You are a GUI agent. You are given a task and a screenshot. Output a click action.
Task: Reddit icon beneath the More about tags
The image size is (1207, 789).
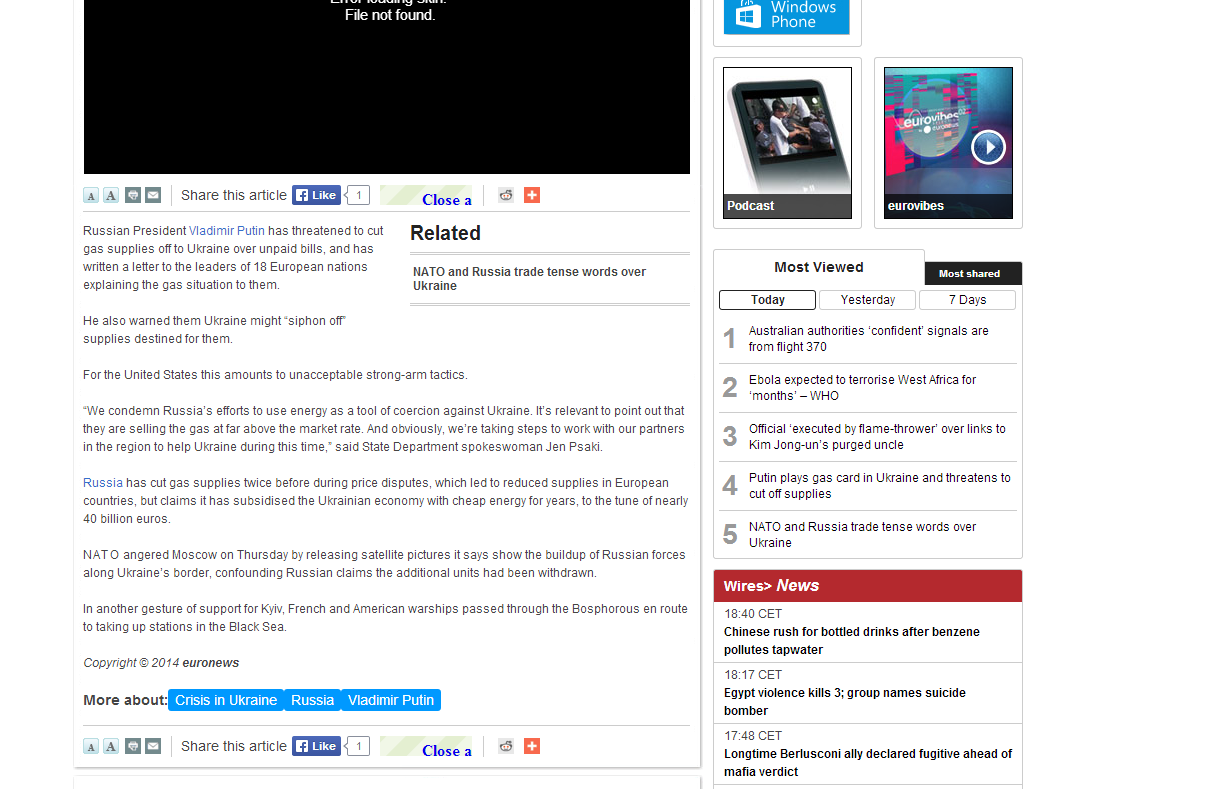(x=506, y=746)
